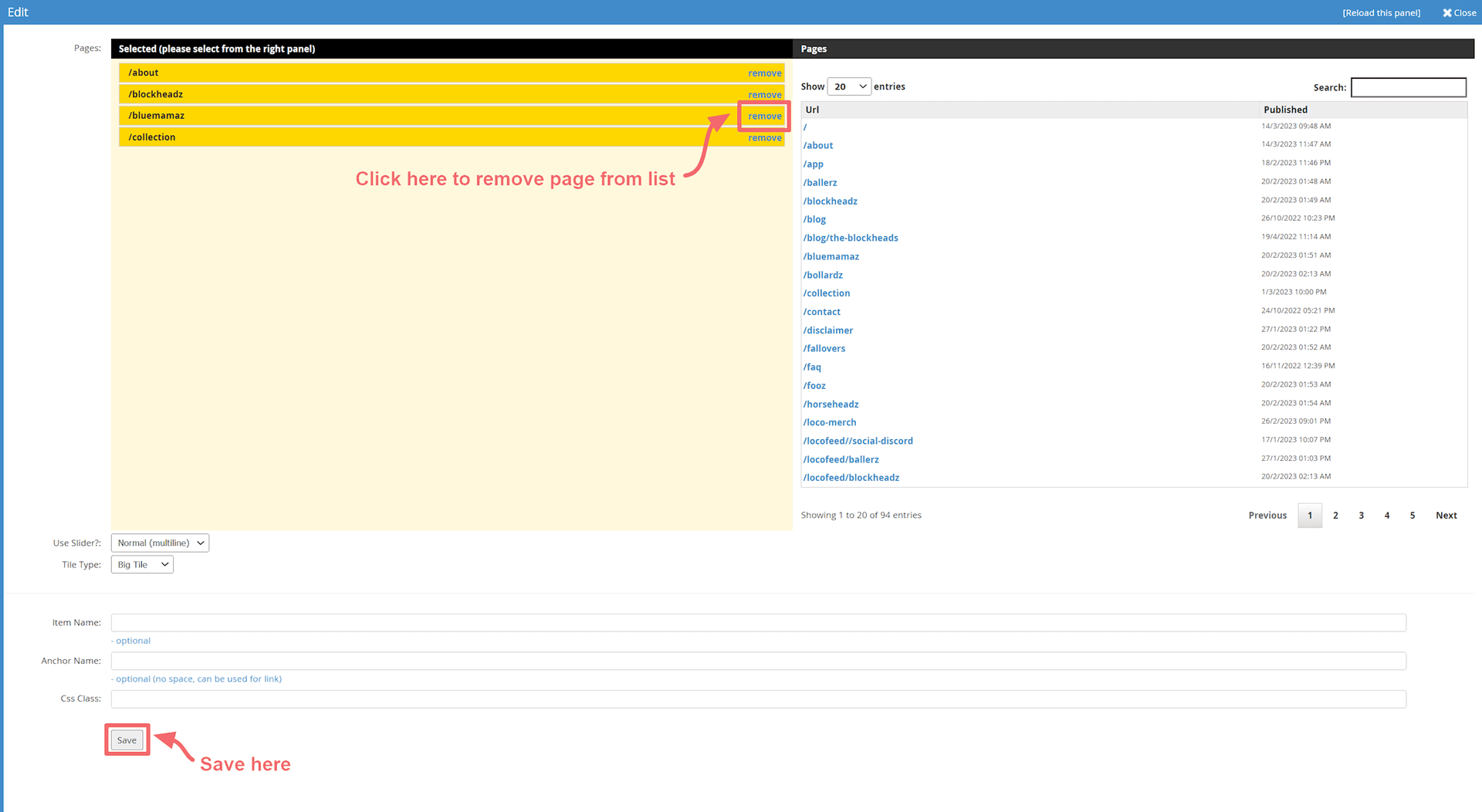
Task: Click the Css Class field
Action: (x=758, y=699)
